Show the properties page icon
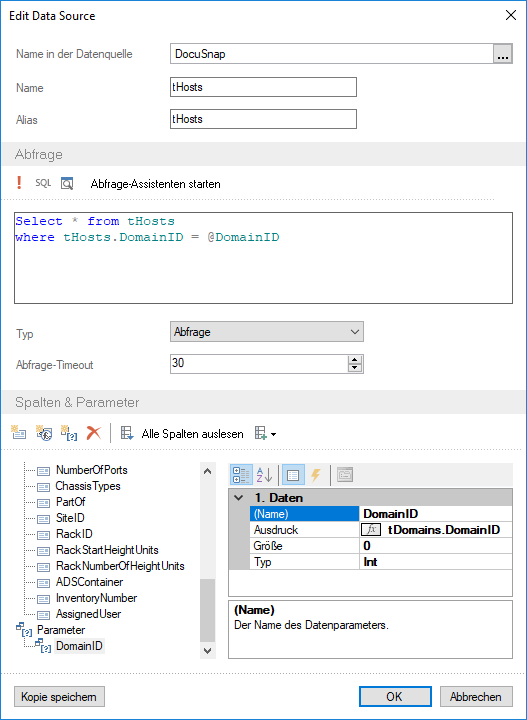This screenshot has height=720, width=527. point(293,475)
